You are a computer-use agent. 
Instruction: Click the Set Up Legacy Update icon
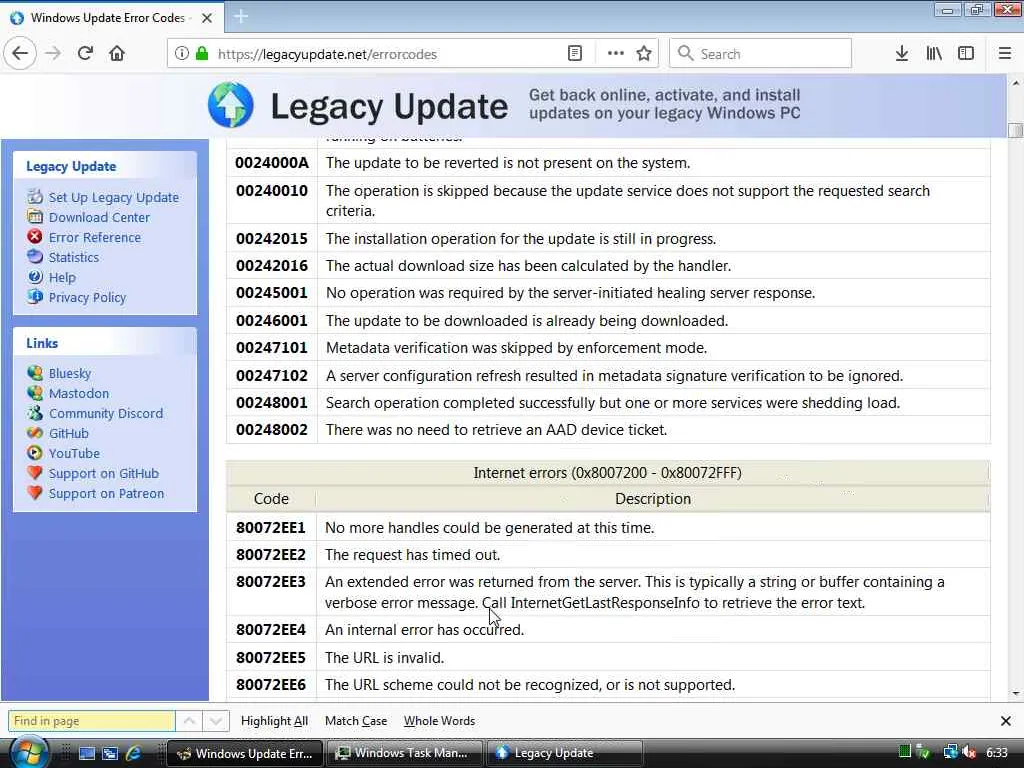pos(35,197)
